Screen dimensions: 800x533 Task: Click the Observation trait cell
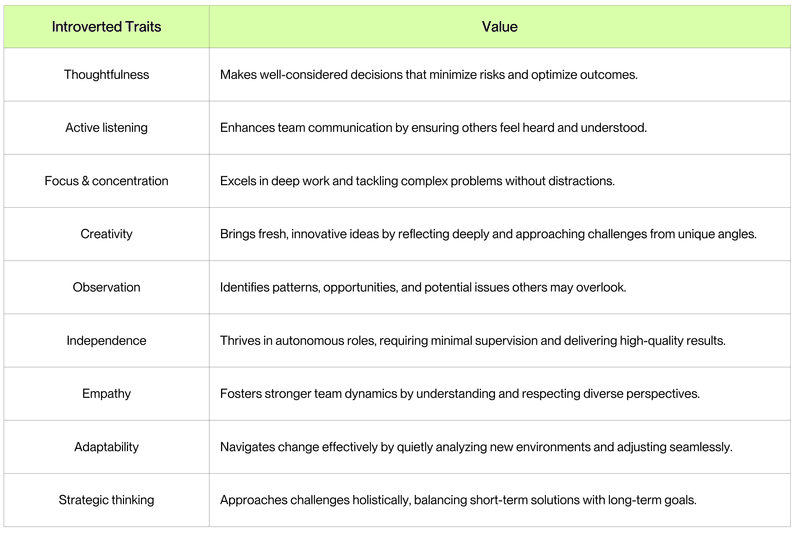coord(106,287)
